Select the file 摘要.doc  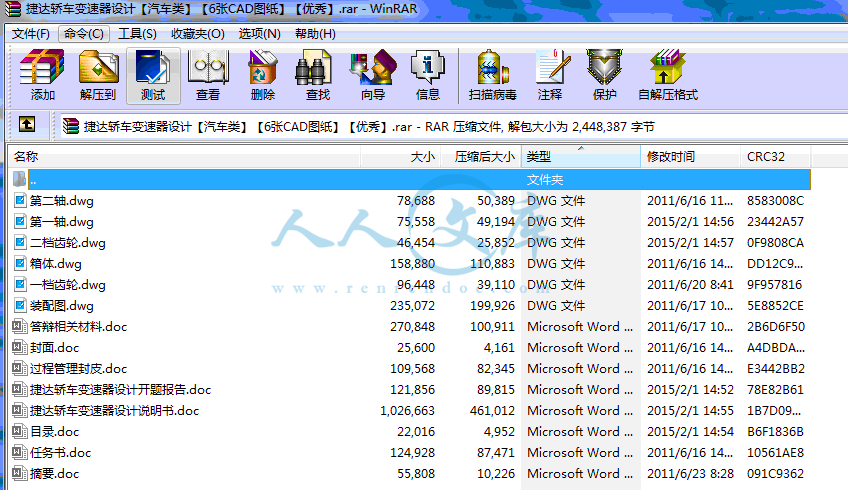(x=55, y=474)
